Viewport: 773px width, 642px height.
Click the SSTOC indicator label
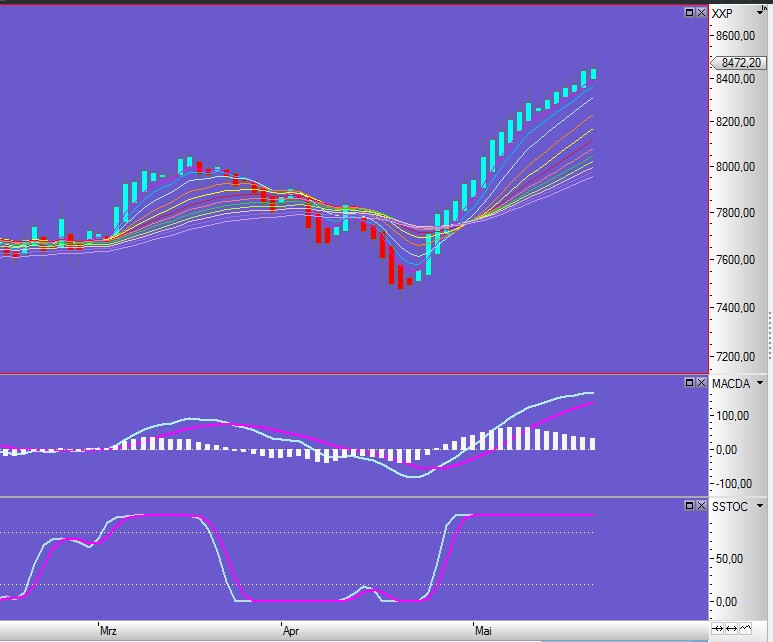[x=730, y=506]
